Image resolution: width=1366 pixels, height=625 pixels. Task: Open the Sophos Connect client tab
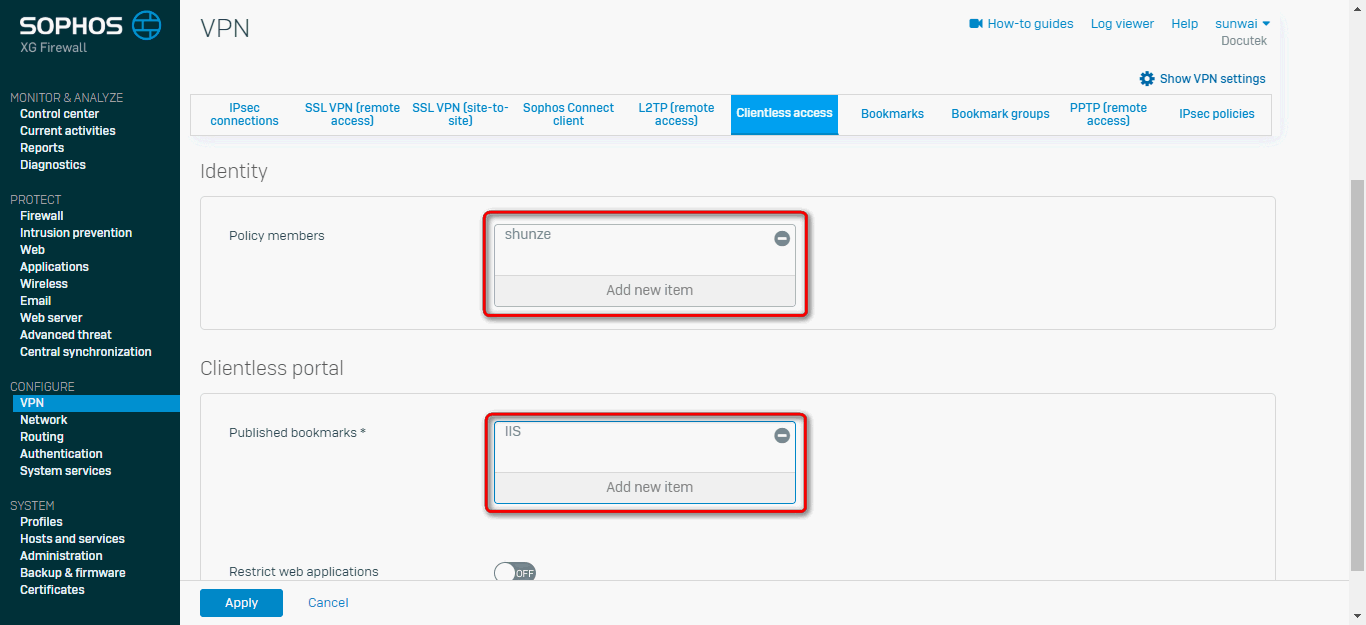[x=568, y=114]
